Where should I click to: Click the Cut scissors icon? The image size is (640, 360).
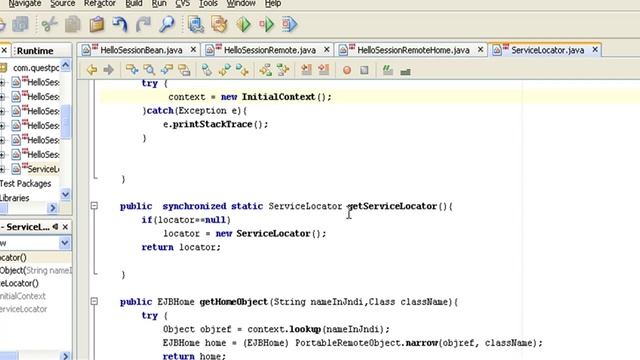49,24
